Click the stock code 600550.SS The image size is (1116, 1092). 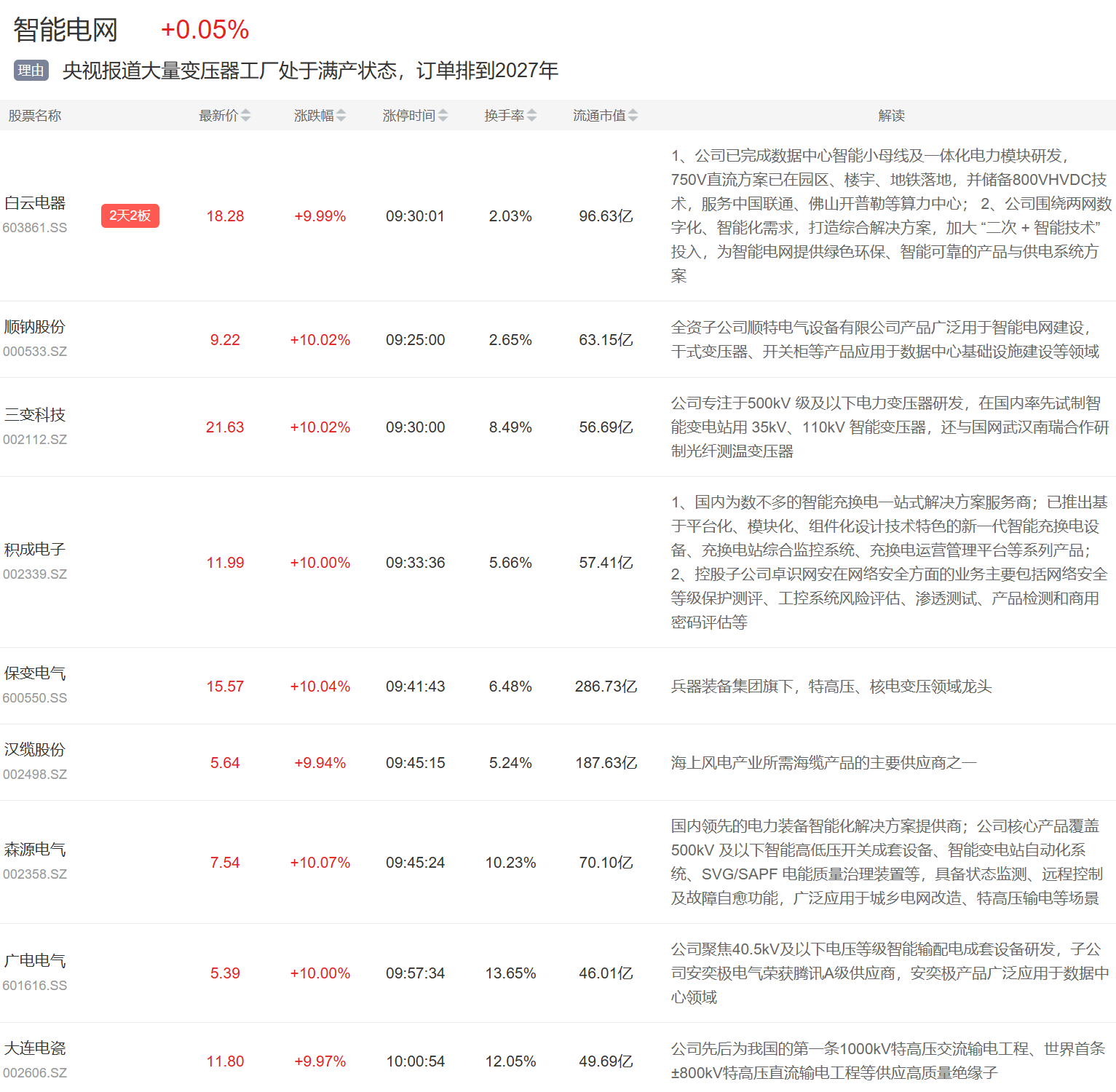tap(35, 698)
